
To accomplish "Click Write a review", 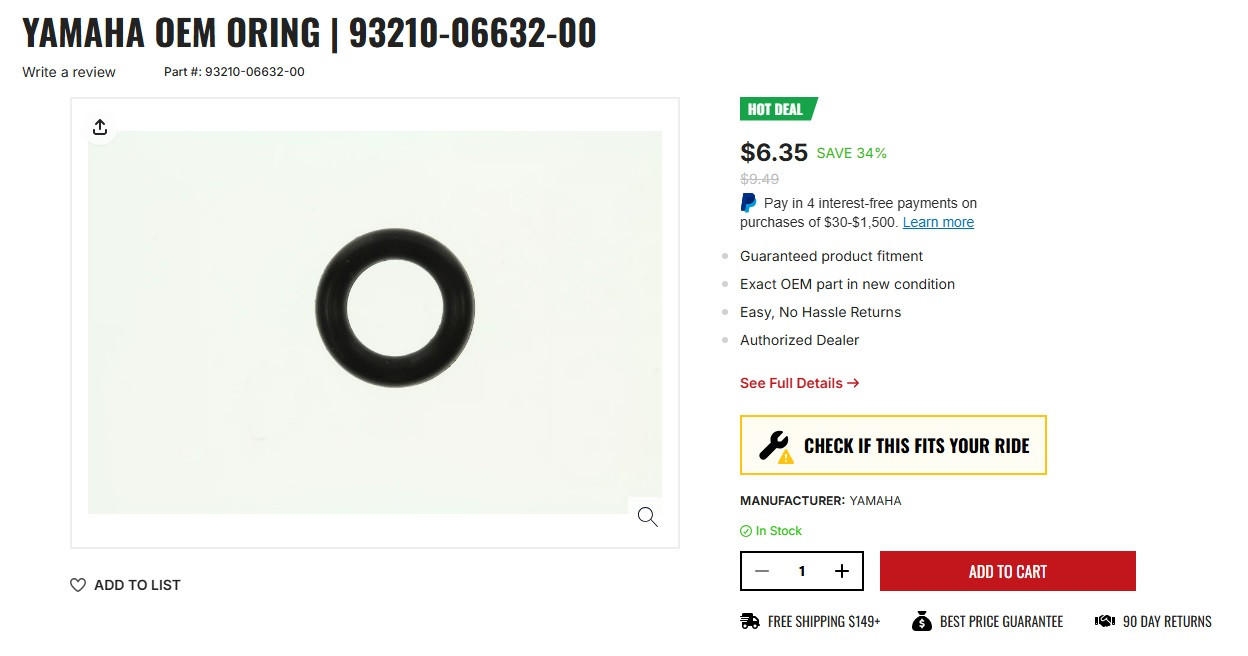I will 68,72.
